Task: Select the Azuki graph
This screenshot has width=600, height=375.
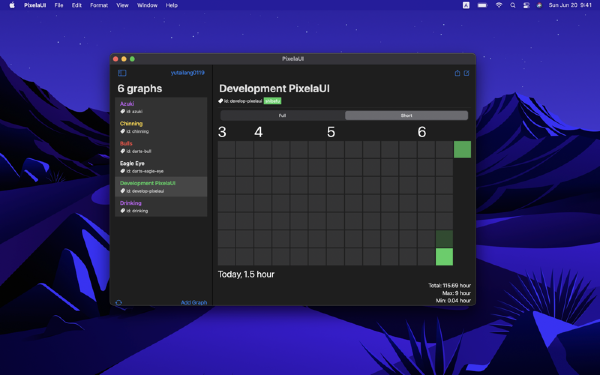Action: tap(161, 107)
